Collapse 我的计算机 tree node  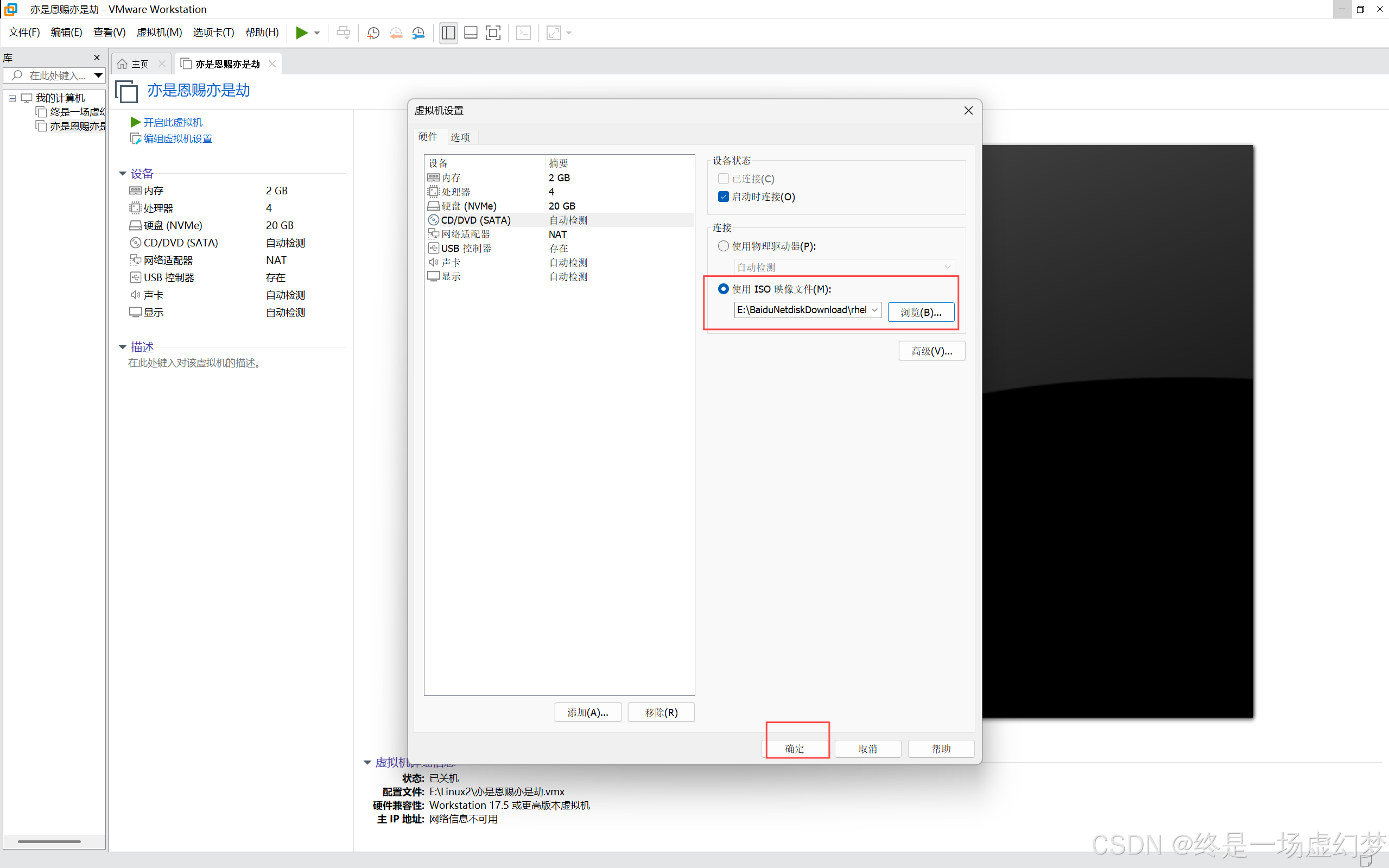(12, 98)
